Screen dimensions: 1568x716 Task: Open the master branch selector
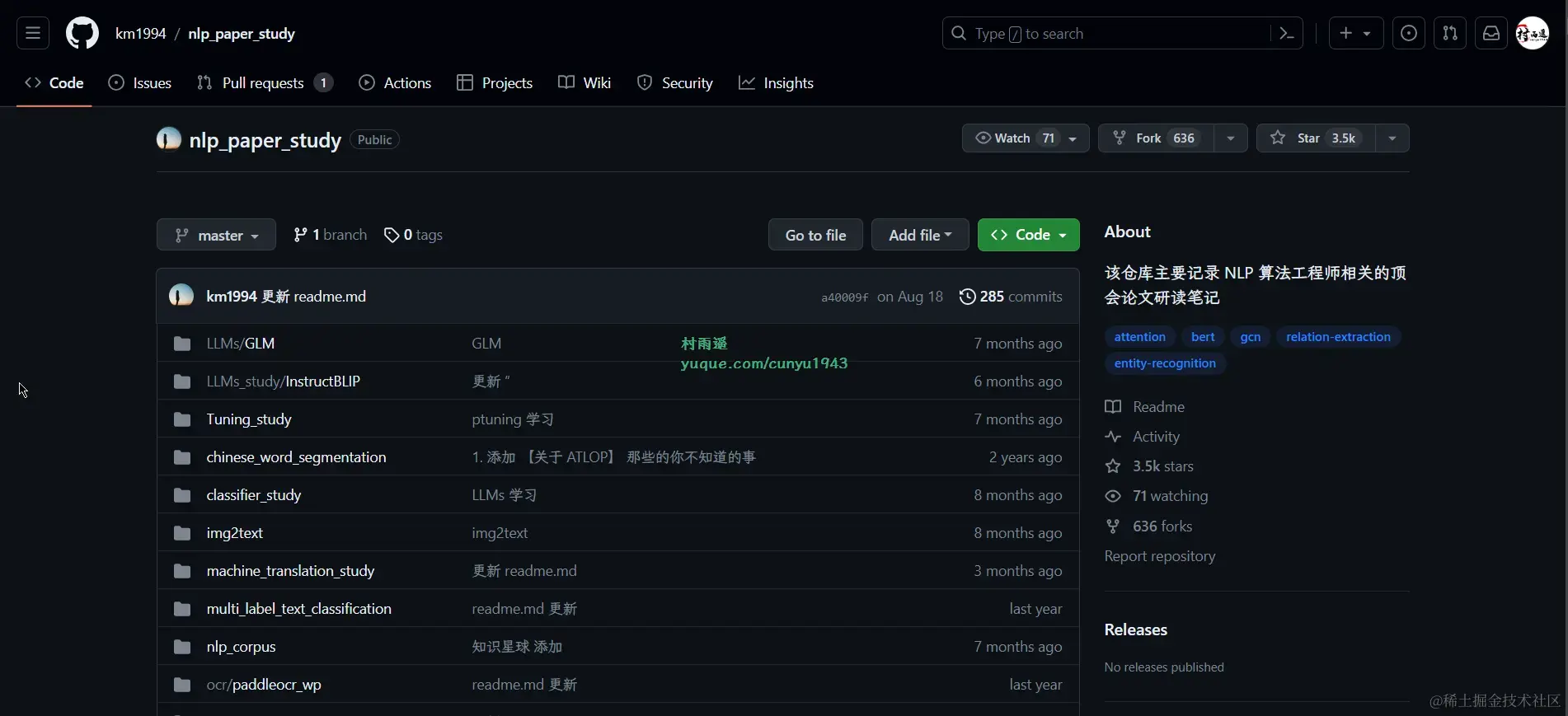point(216,235)
